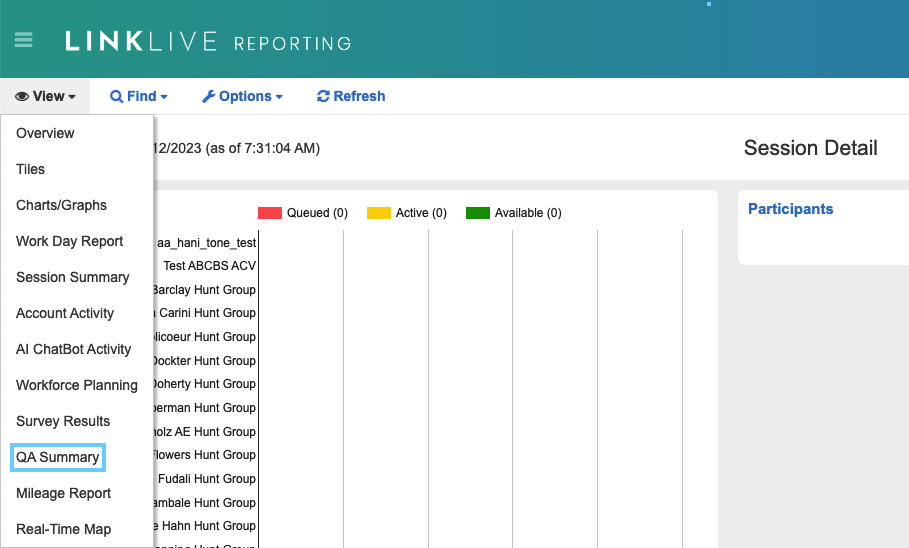Open the View dropdown menu
This screenshot has width=909, height=548.
[x=46, y=97]
